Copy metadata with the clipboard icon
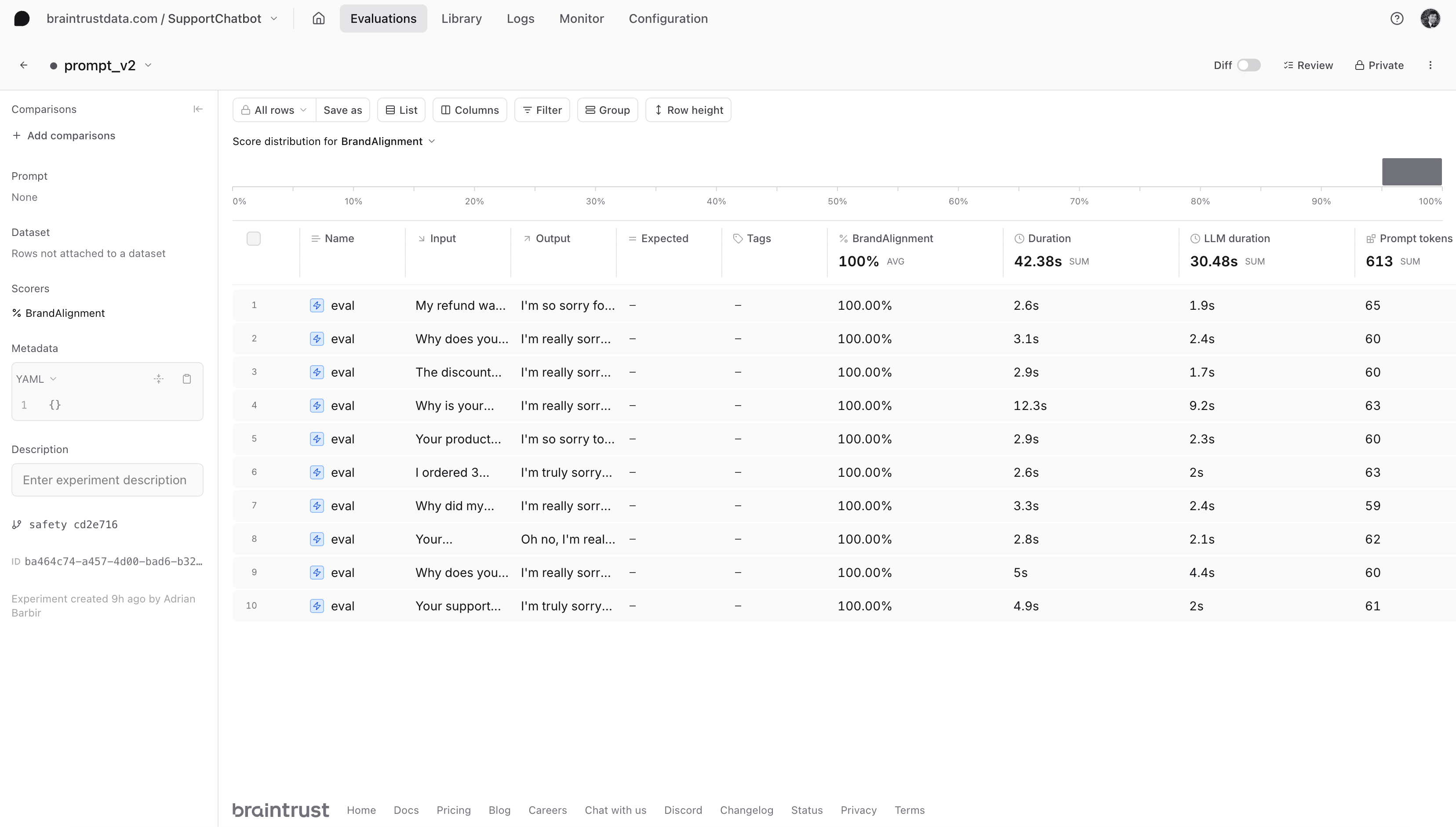Screen dimensions: 1456x827 186,379
